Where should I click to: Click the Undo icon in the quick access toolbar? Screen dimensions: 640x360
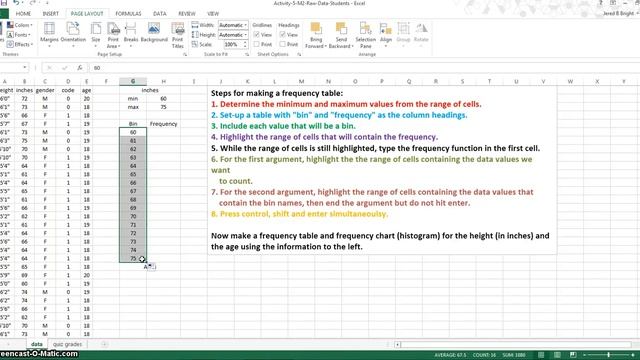16,3
